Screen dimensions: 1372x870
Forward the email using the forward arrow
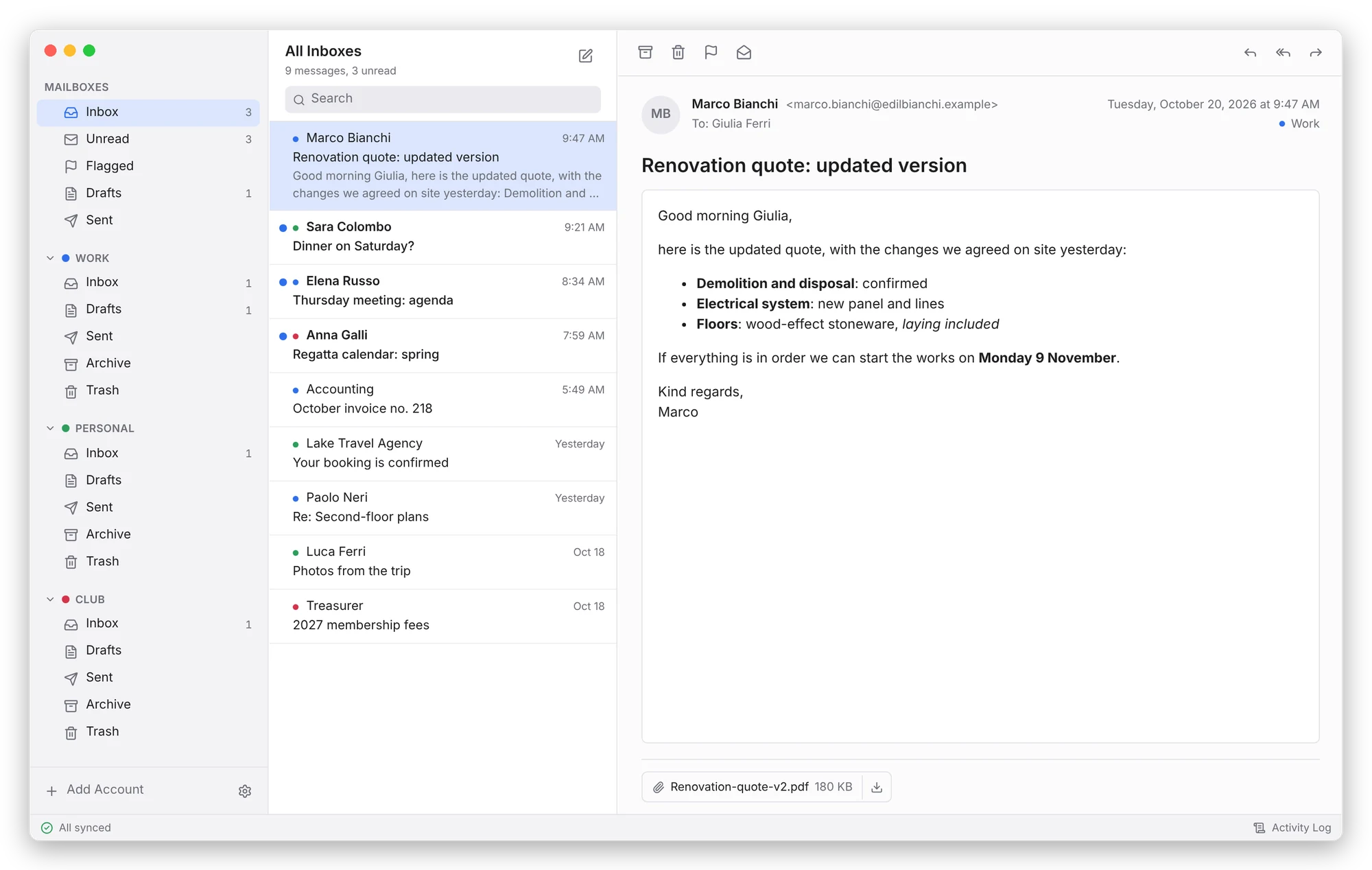(1316, 53)
